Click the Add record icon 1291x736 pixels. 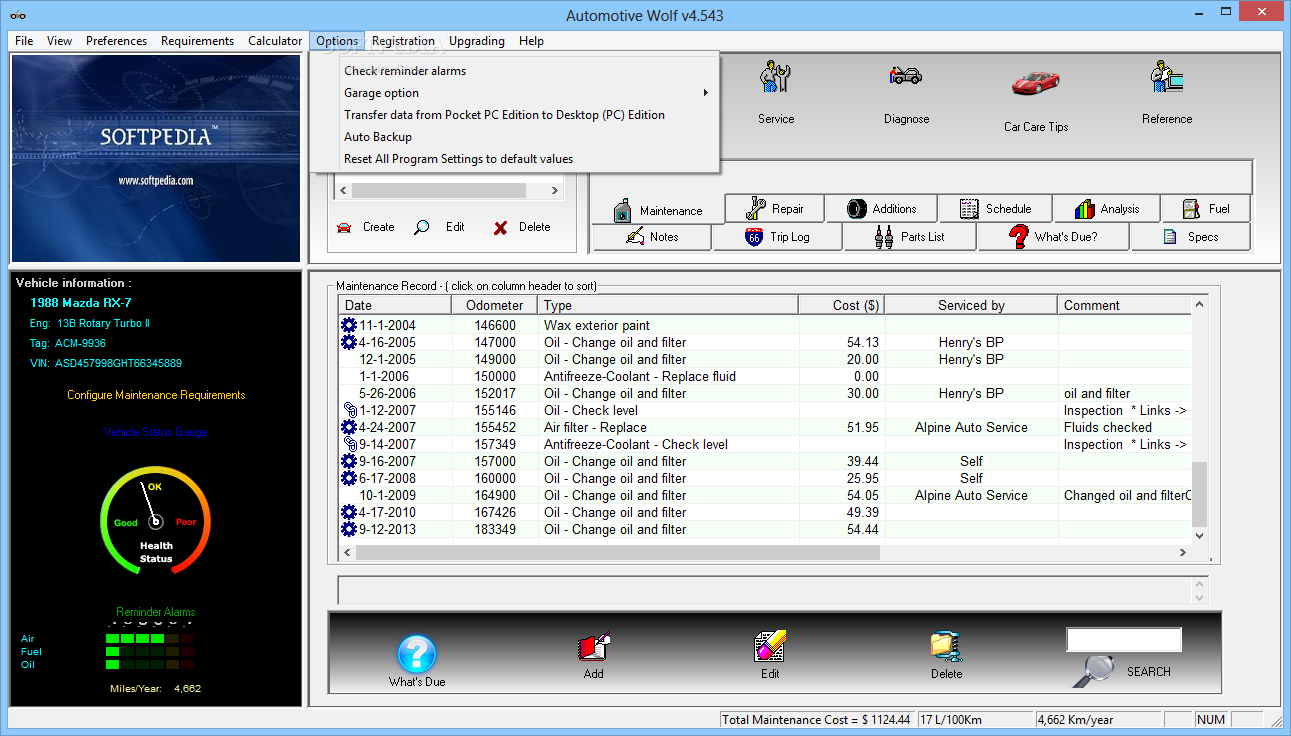pyautogui.click(x=594, y=646)
